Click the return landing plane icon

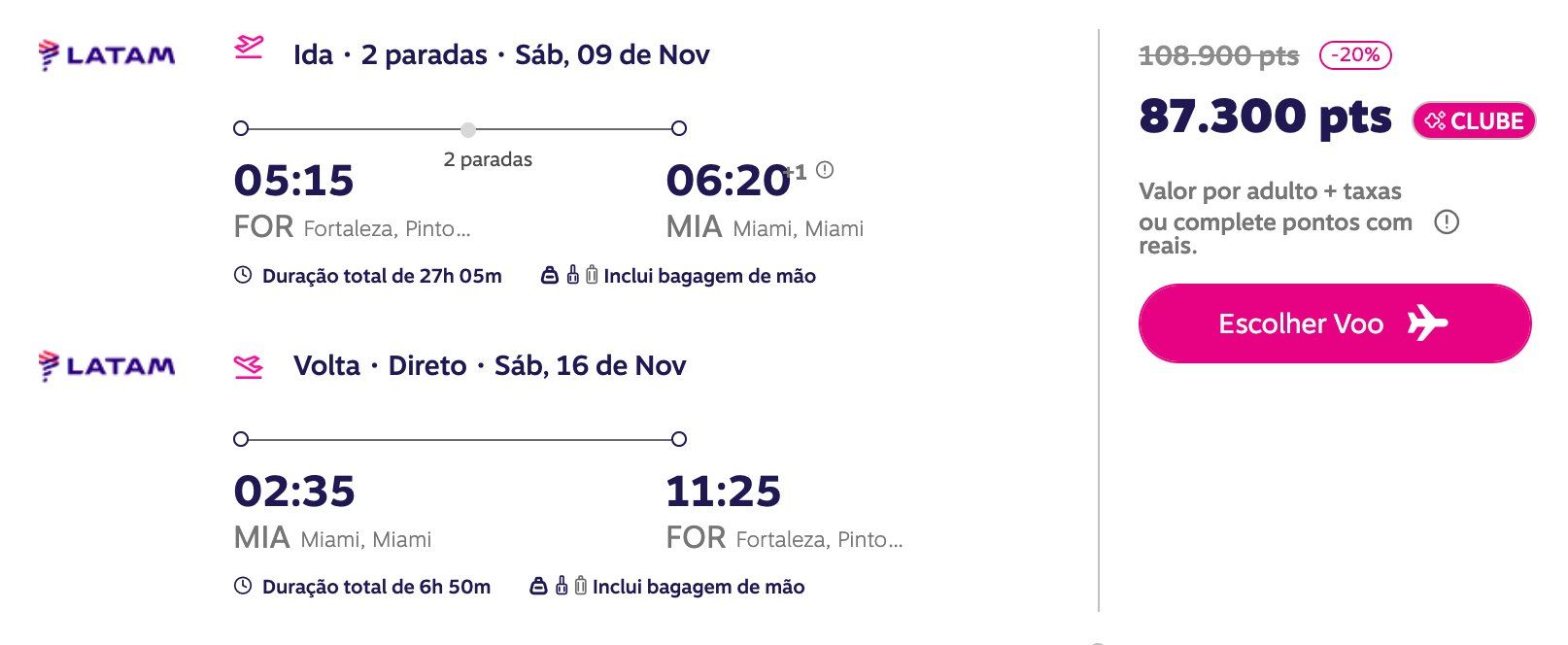[249, 366]
